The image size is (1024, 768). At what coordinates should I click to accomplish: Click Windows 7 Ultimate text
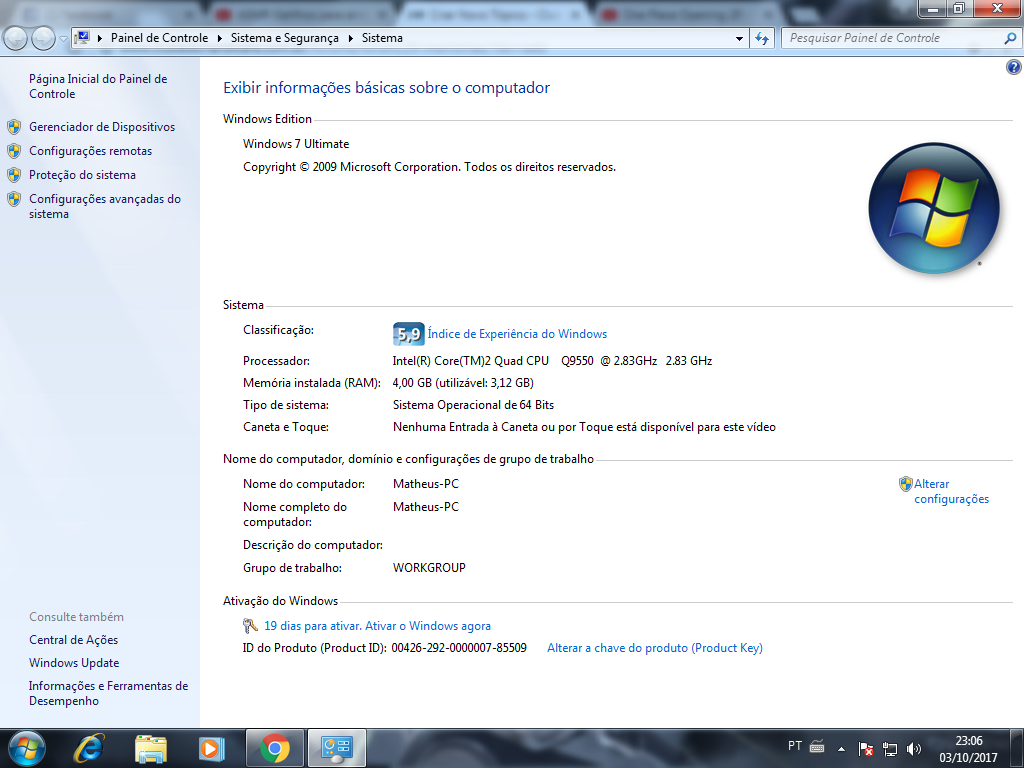tap(296, 144)
